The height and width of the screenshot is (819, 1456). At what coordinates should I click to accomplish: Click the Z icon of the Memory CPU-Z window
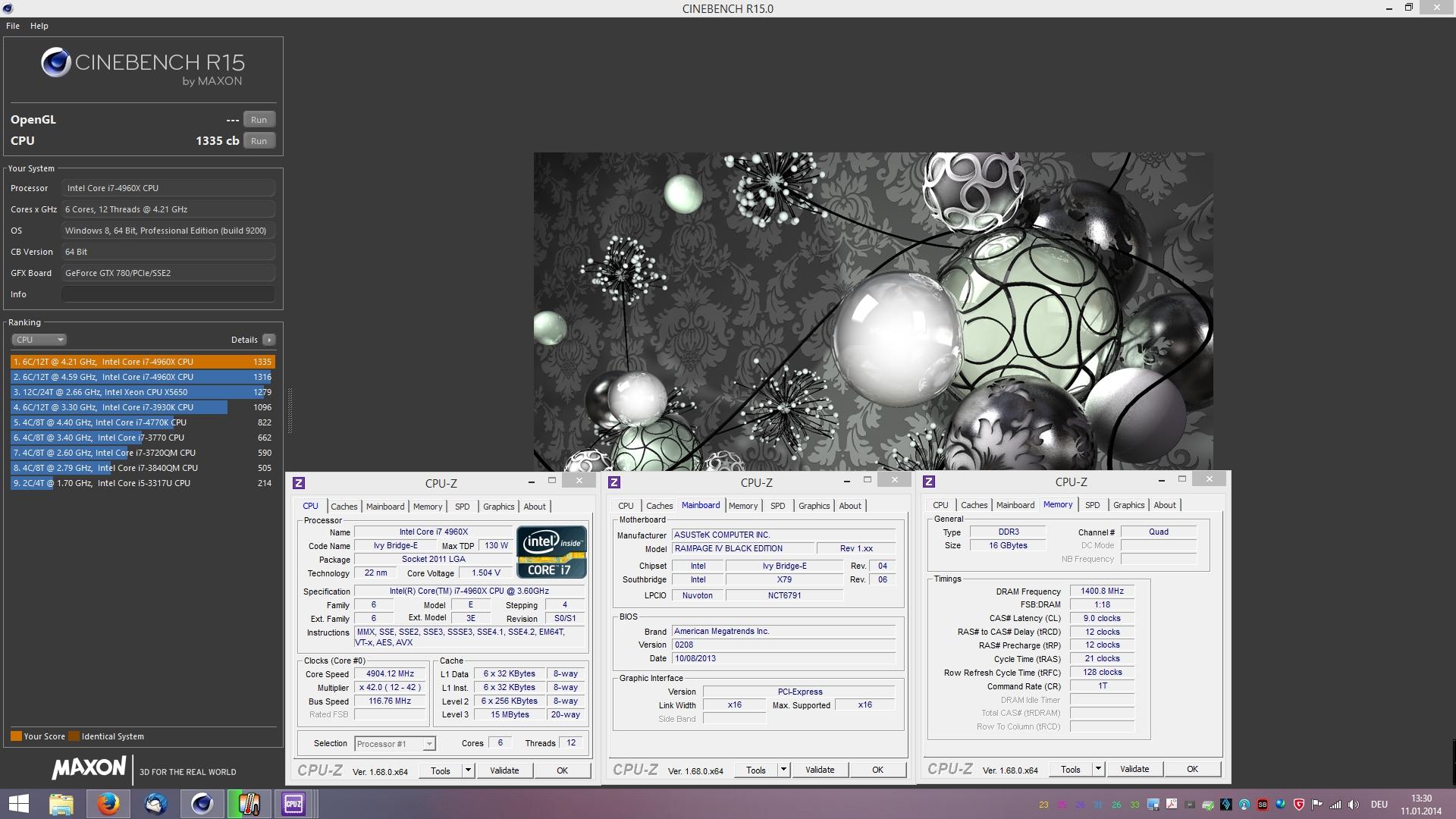pyautogui.click(x=929, y=482)
